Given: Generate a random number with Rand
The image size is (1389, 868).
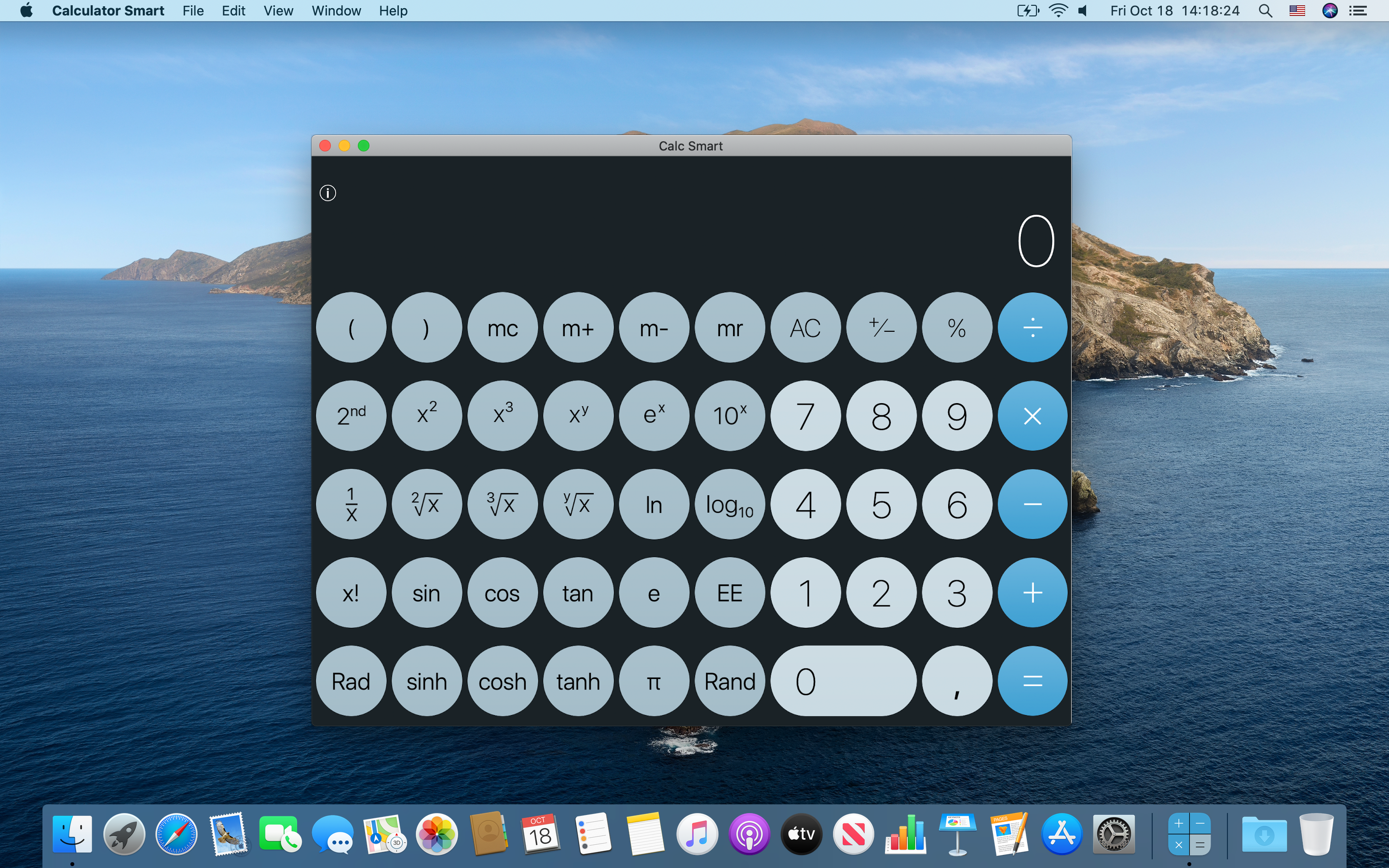Looking at the screenshot, I should click(730, 681).
